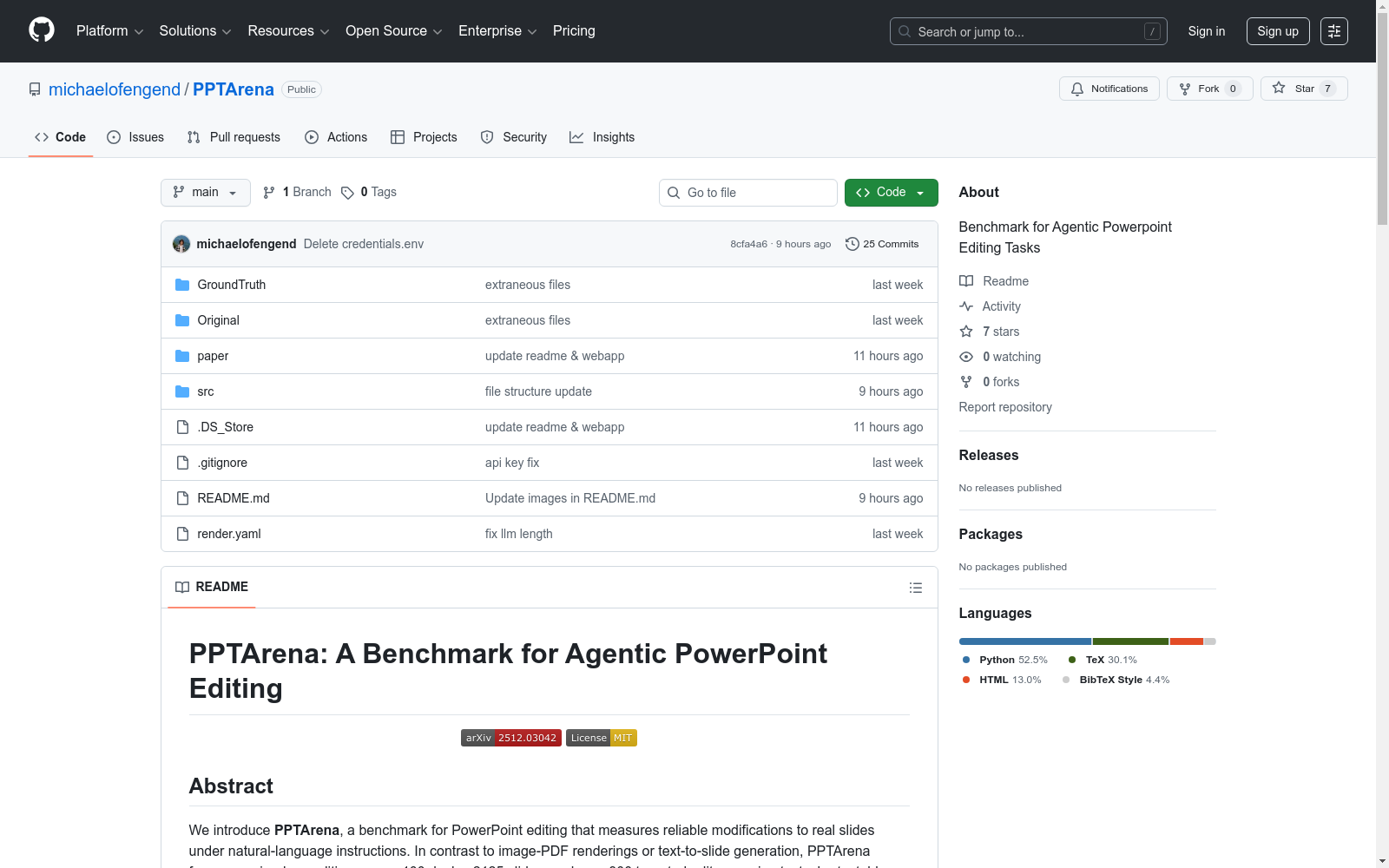Open the green Code dropdown button
1389x868 pixels.
[x=891, y=193]
